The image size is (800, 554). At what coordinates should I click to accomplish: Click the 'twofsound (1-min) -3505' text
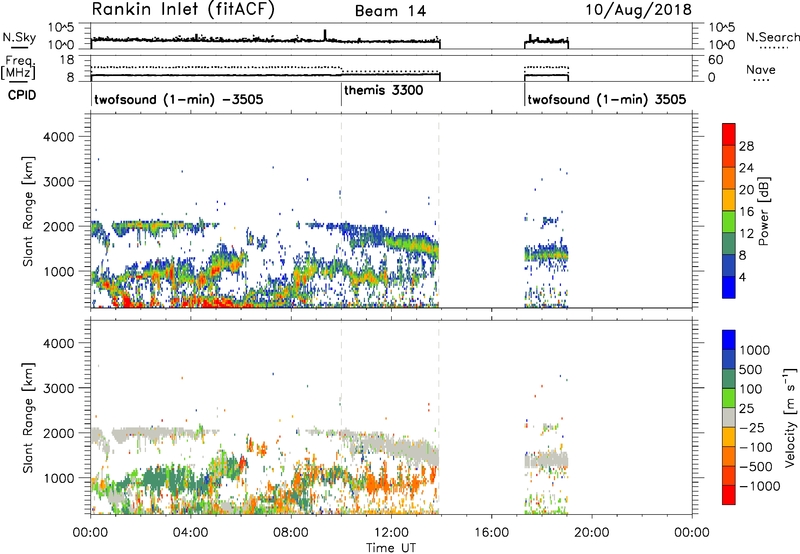pos(179,99)
